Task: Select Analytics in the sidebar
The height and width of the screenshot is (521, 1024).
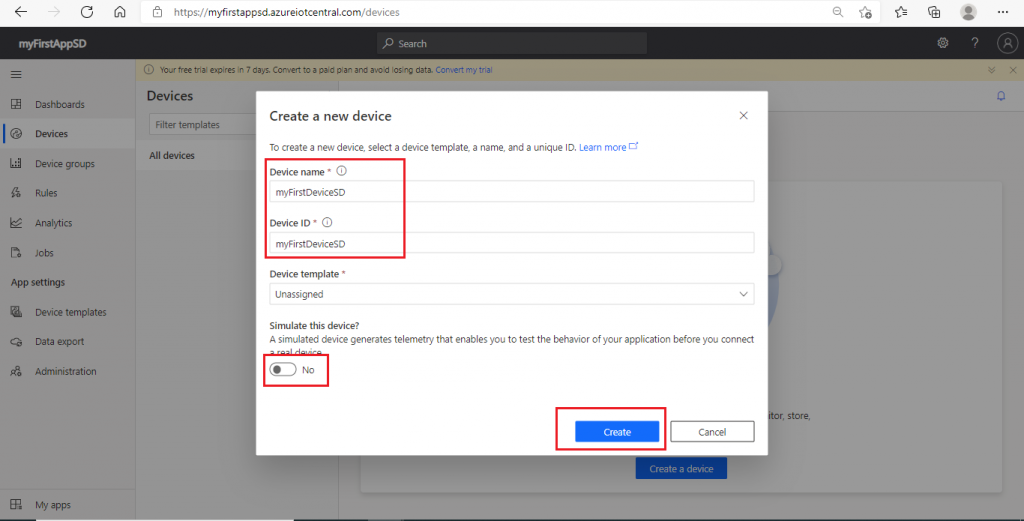Action: pos(53,223)
